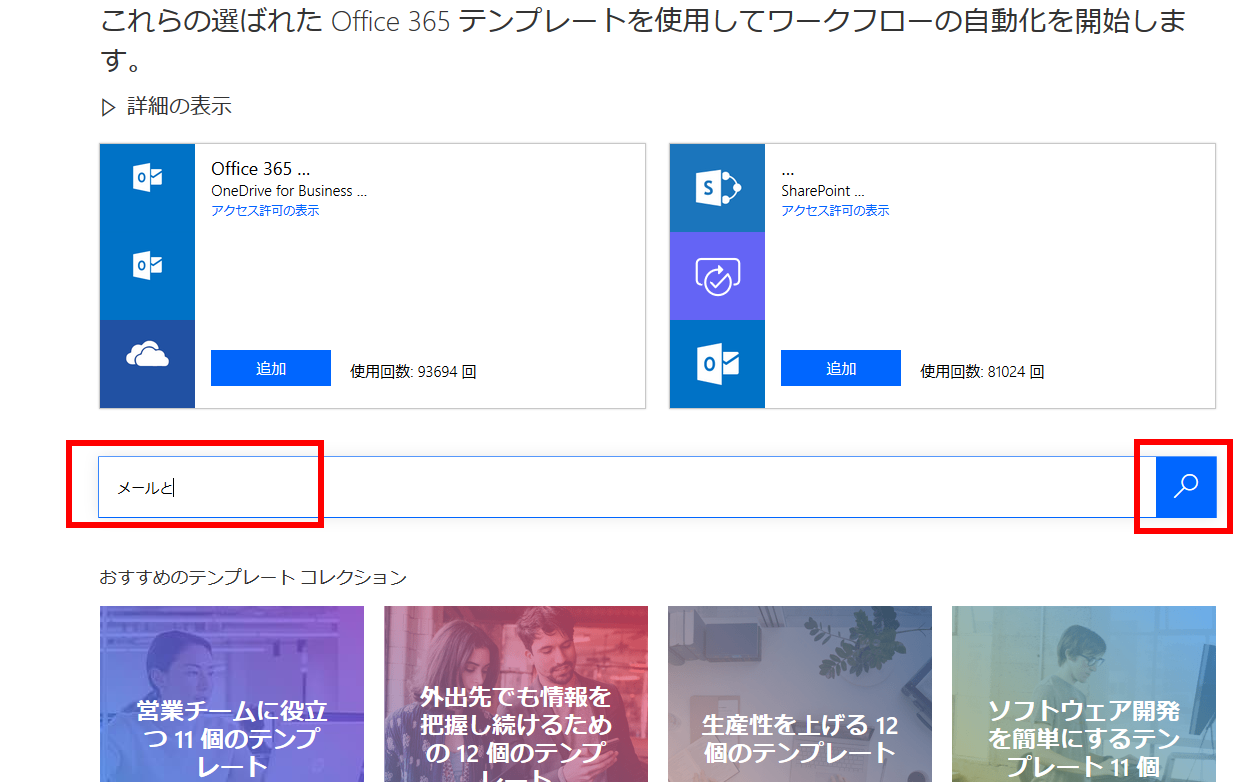
Task: Open 生産性を上げる 12 個のテンプレート collection
Action: 800,694
